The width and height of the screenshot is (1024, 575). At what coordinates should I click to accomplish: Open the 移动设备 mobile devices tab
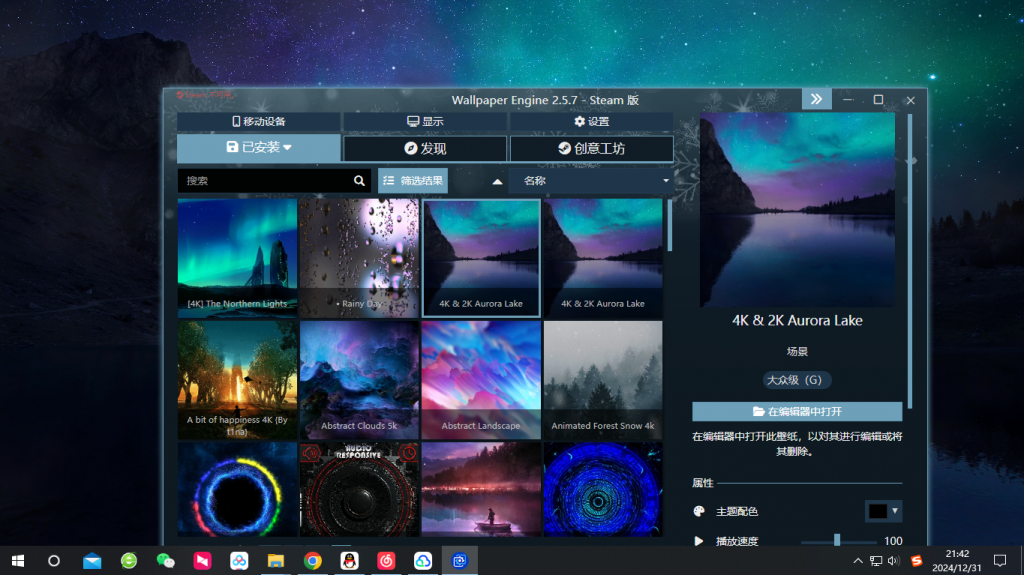tap(259, 122)
